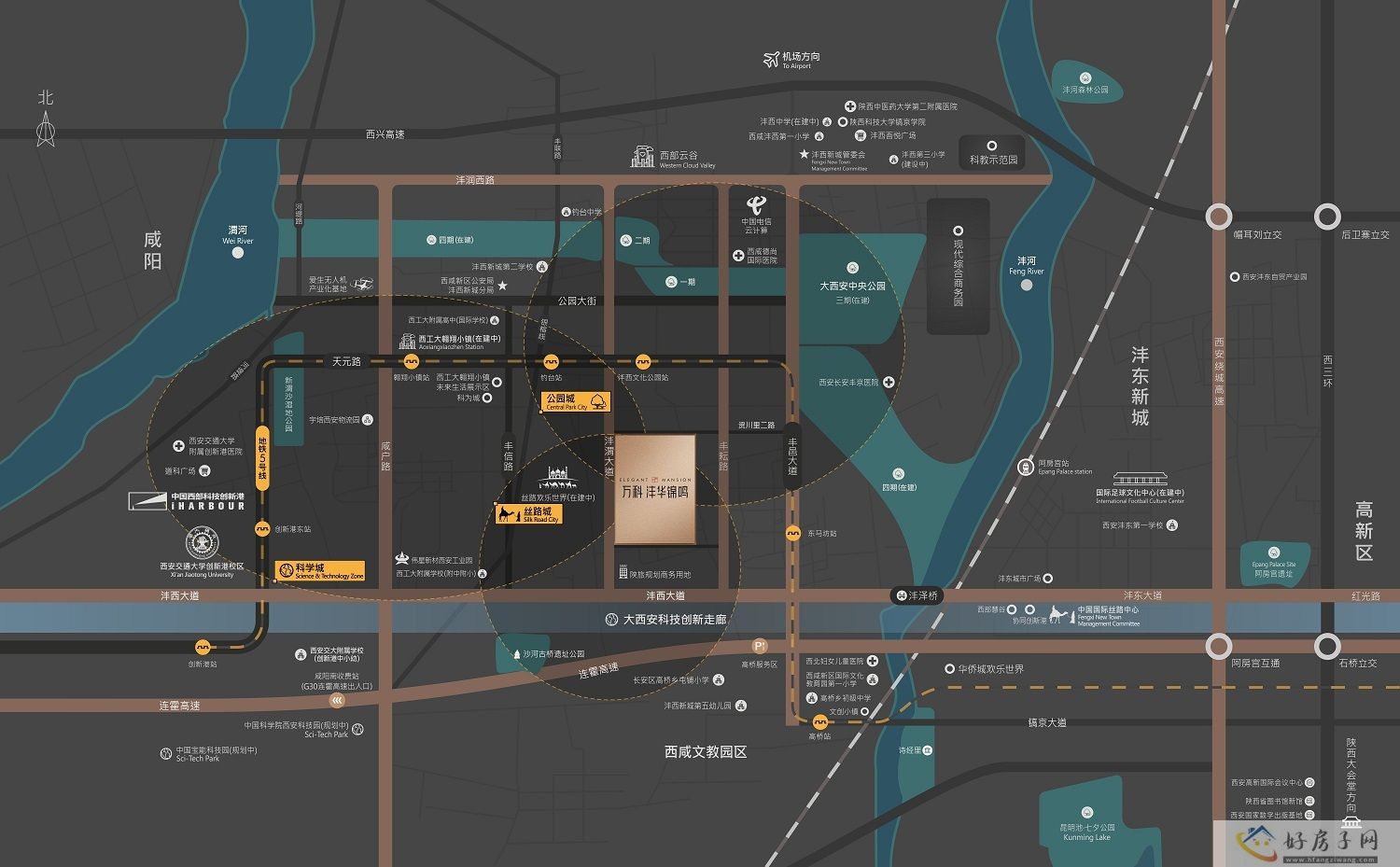Click the 镐京大道 road label
Viewport: 1400px width, 867px height.
click(x=1047, y=722)
